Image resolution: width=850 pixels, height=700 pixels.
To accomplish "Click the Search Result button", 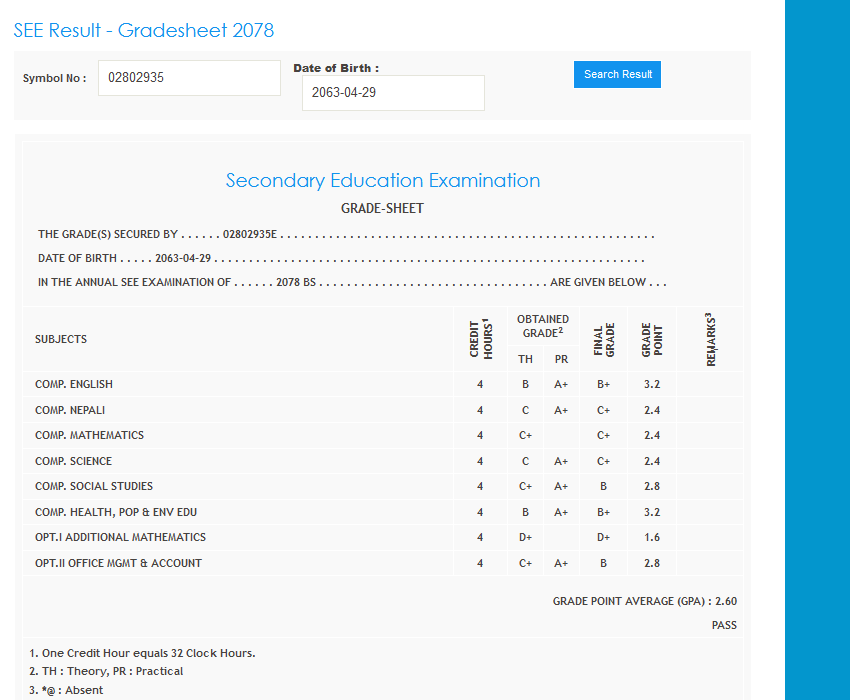I will (617, 74).
